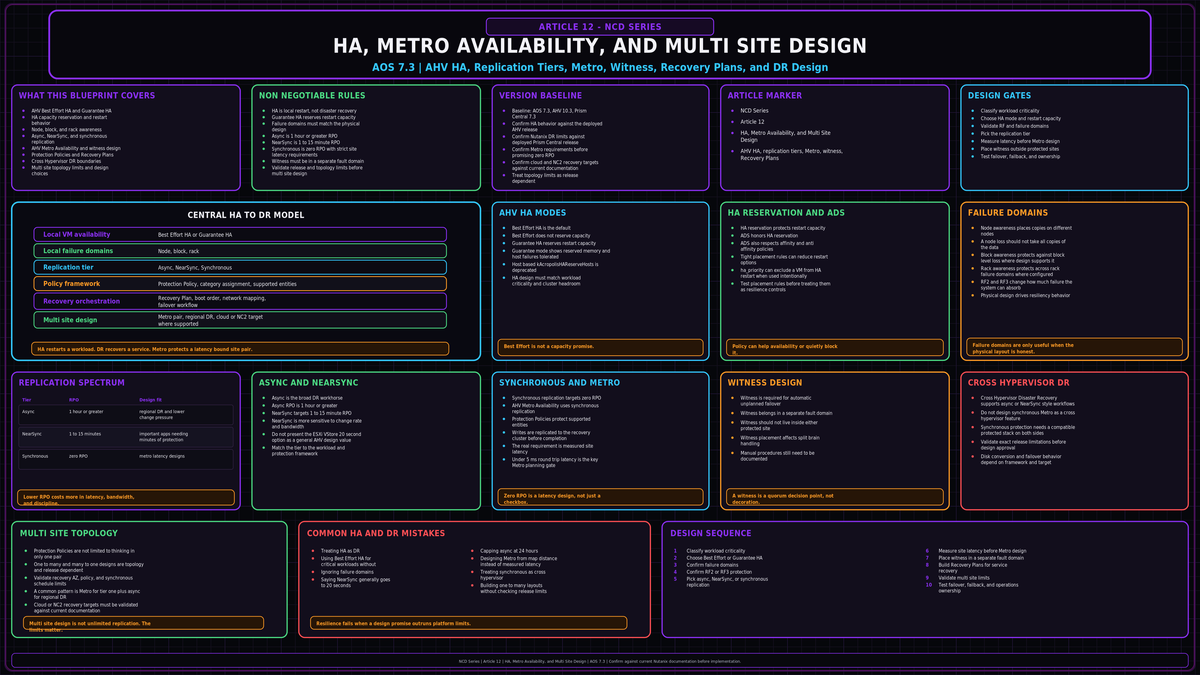
Task: Click 'Best Effort HA or Guarantee HA' text
Action: pyautogui.click(x=195, y=235)
